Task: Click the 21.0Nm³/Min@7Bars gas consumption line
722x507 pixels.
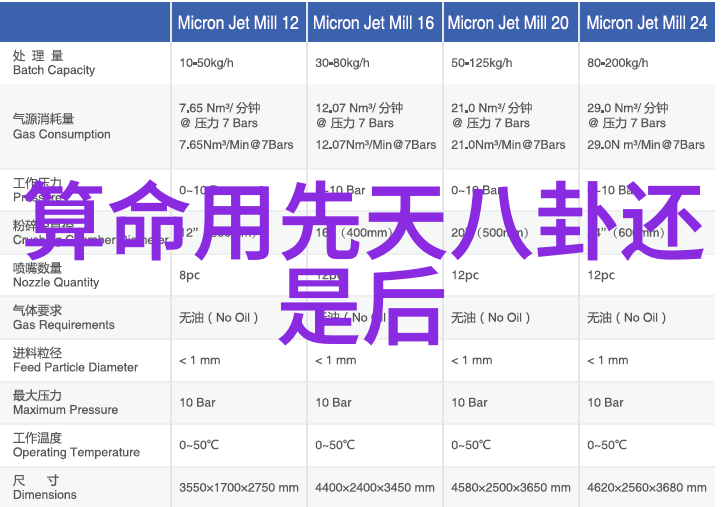Action: pyautogui.click(x=508, y=145)
